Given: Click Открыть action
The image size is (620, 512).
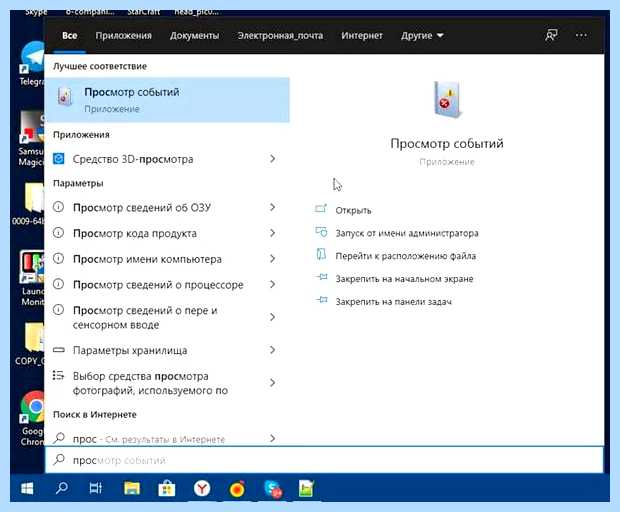Looking at the screenshot, I should tap(353, 210).
